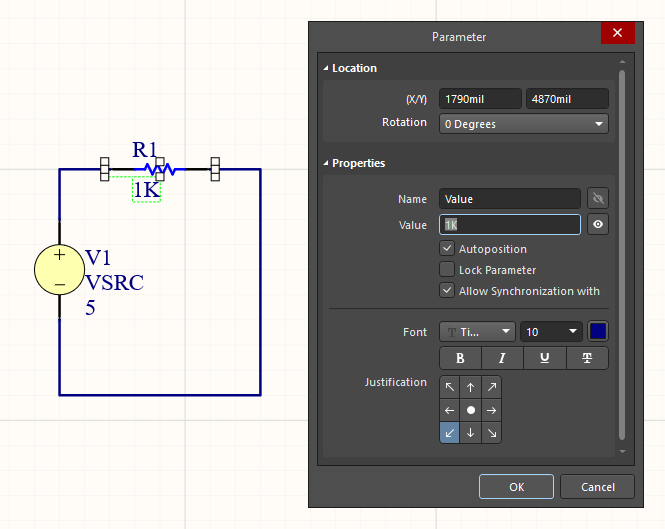Screen dimensions: 665x529
Task: Set justification to bottom-center arrow
Action: 470,433
